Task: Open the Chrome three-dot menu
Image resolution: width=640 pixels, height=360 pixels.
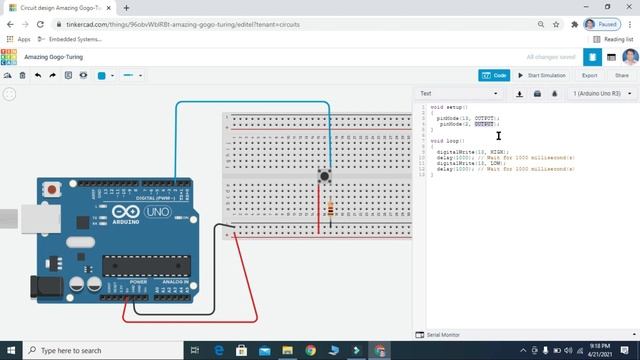Action: [630, 24]
